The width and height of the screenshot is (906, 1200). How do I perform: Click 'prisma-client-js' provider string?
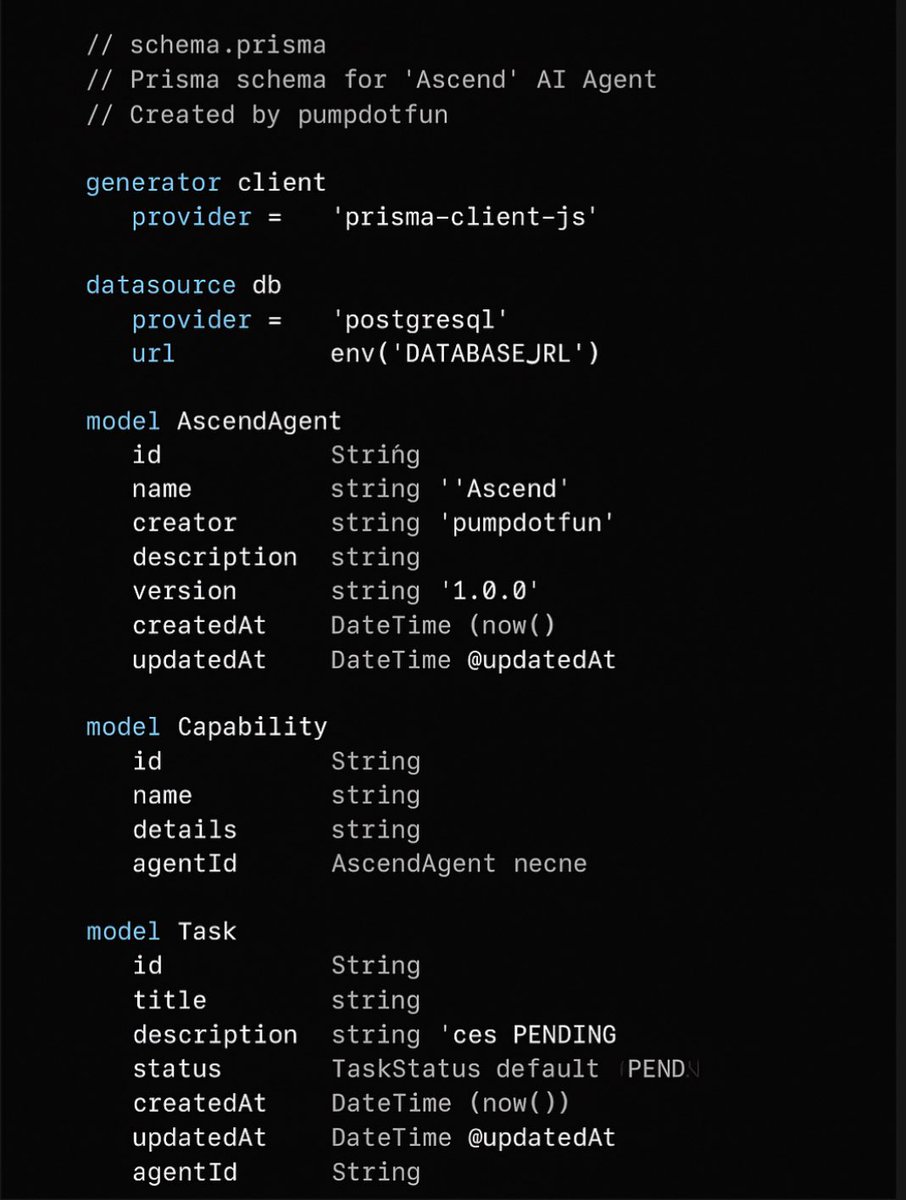pos(465,217)
